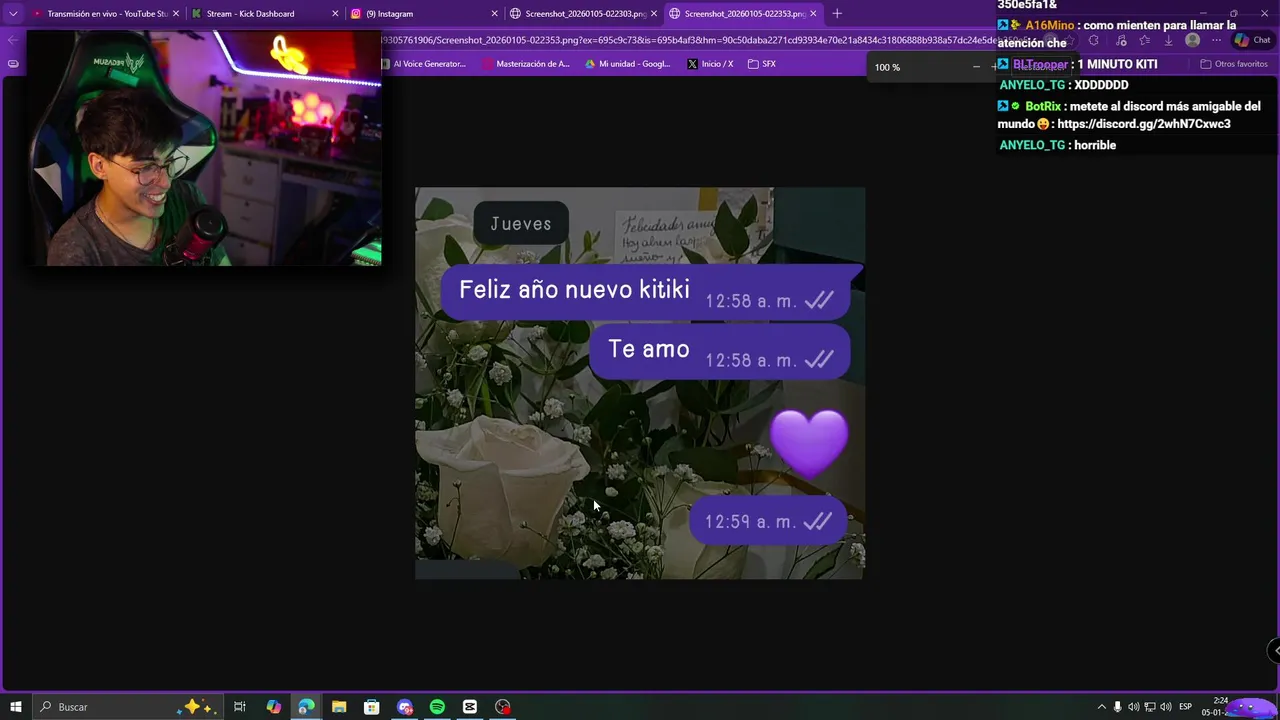This screenshot has width=1280, height=720.
Task: Open the Masterización de A... bookmark
Action: (526, 64)
